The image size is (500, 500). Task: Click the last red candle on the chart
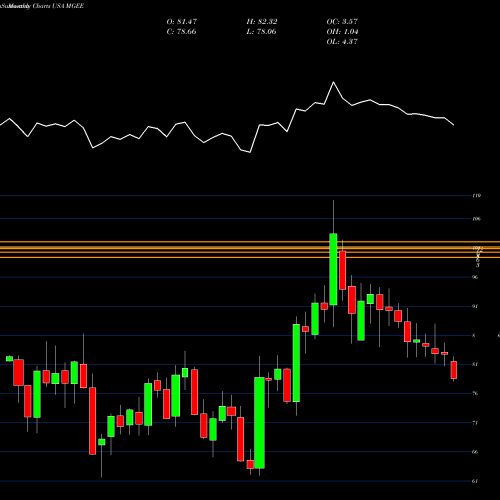coord(454,370)
